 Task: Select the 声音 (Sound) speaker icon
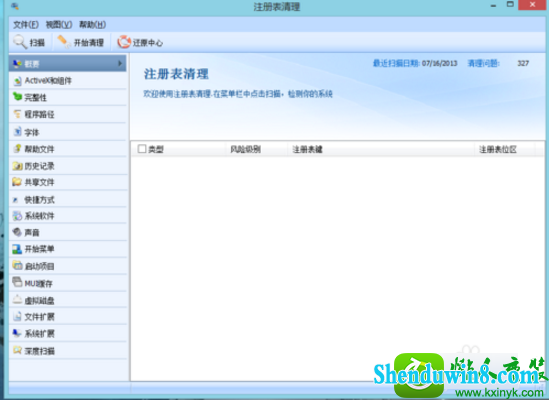[x=17, y=232]
